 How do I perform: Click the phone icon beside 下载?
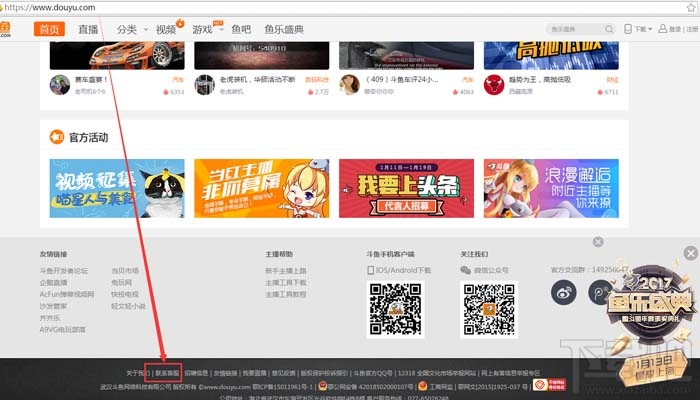[628, 29]
